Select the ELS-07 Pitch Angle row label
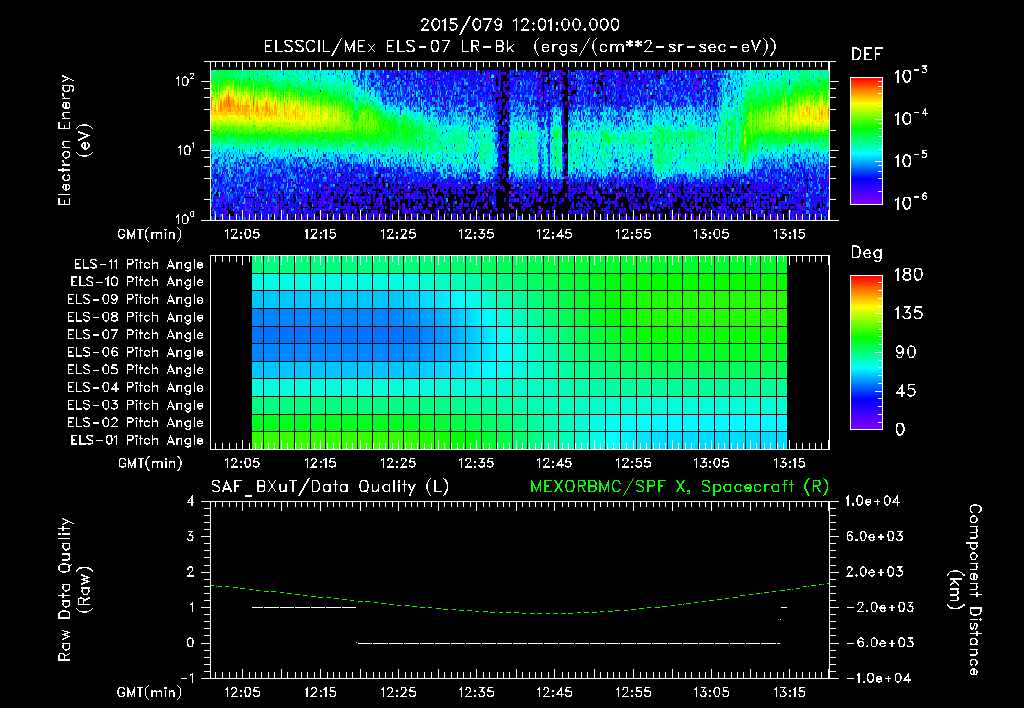The image size is (1024, 708). pos(136,334)
